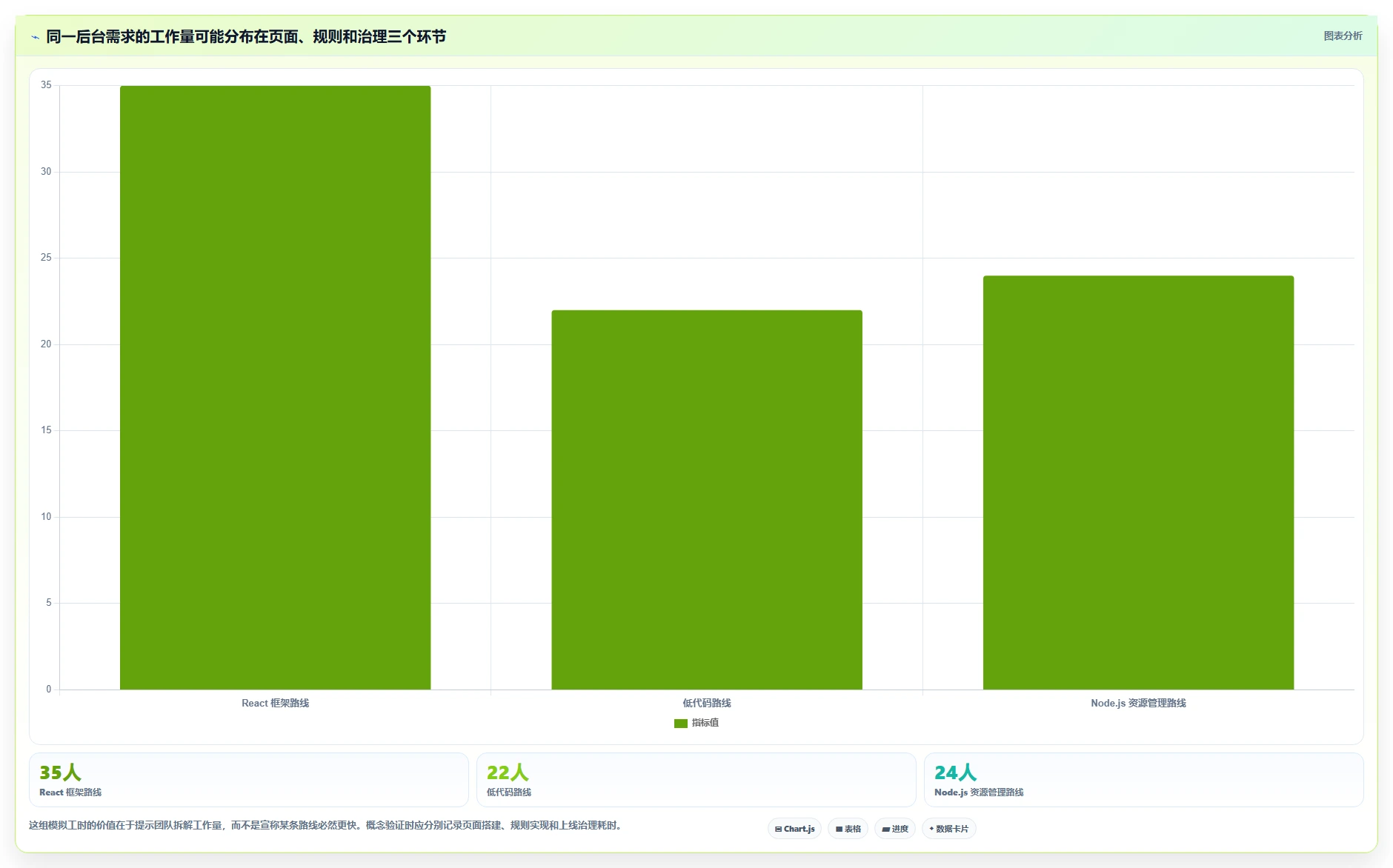The image size is (1393, 868).
Task: Click the y-axis value 20
Action: (46, 344)
